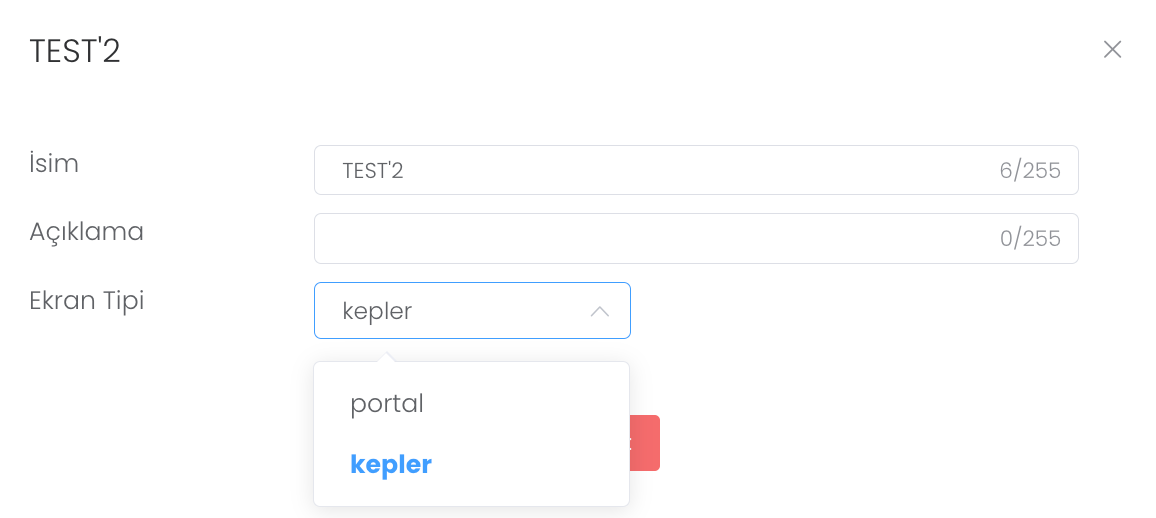Click the 6/255 character counter

point(1030,171)
